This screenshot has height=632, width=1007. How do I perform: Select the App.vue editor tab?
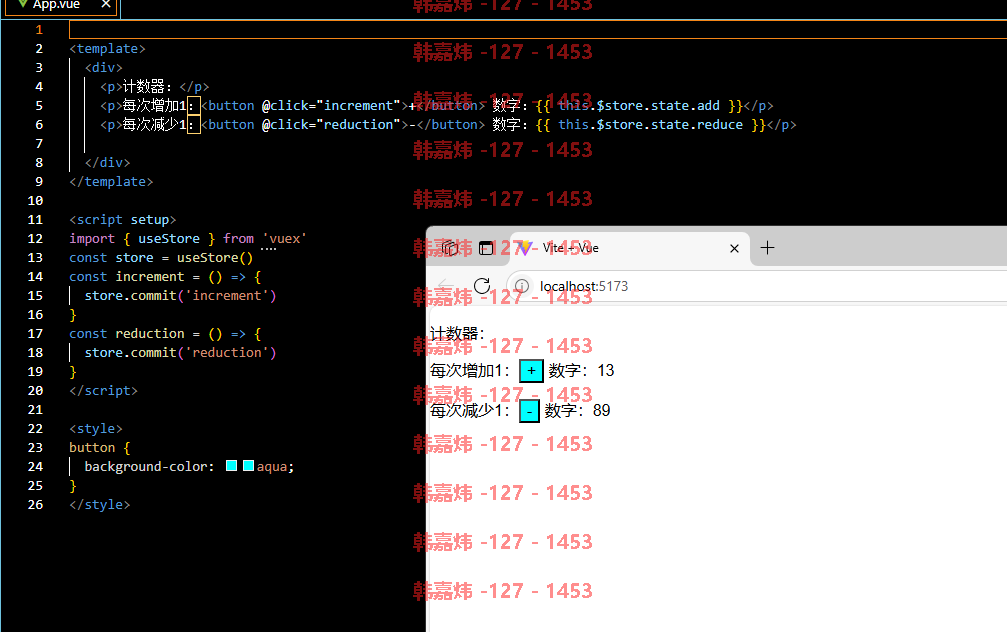62,6
